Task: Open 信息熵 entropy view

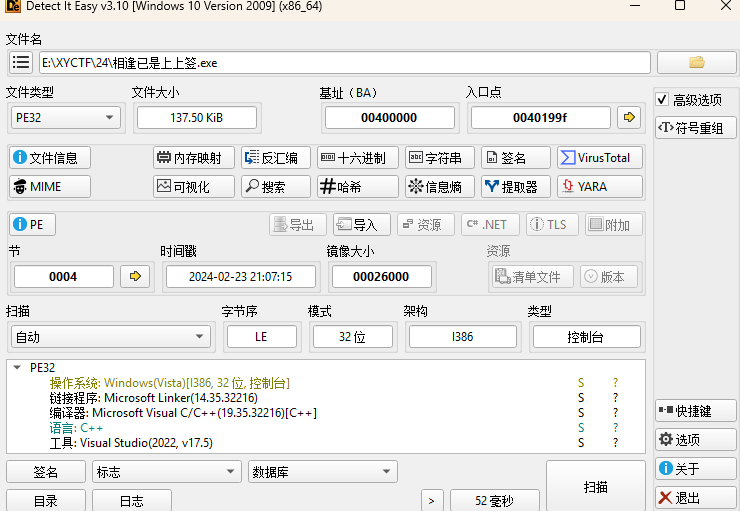Action: pos(439,186)
